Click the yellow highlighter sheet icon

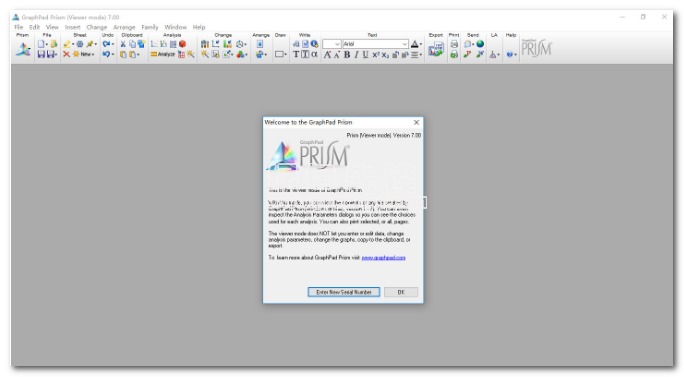pyautogui.click(x=67, y=44)
